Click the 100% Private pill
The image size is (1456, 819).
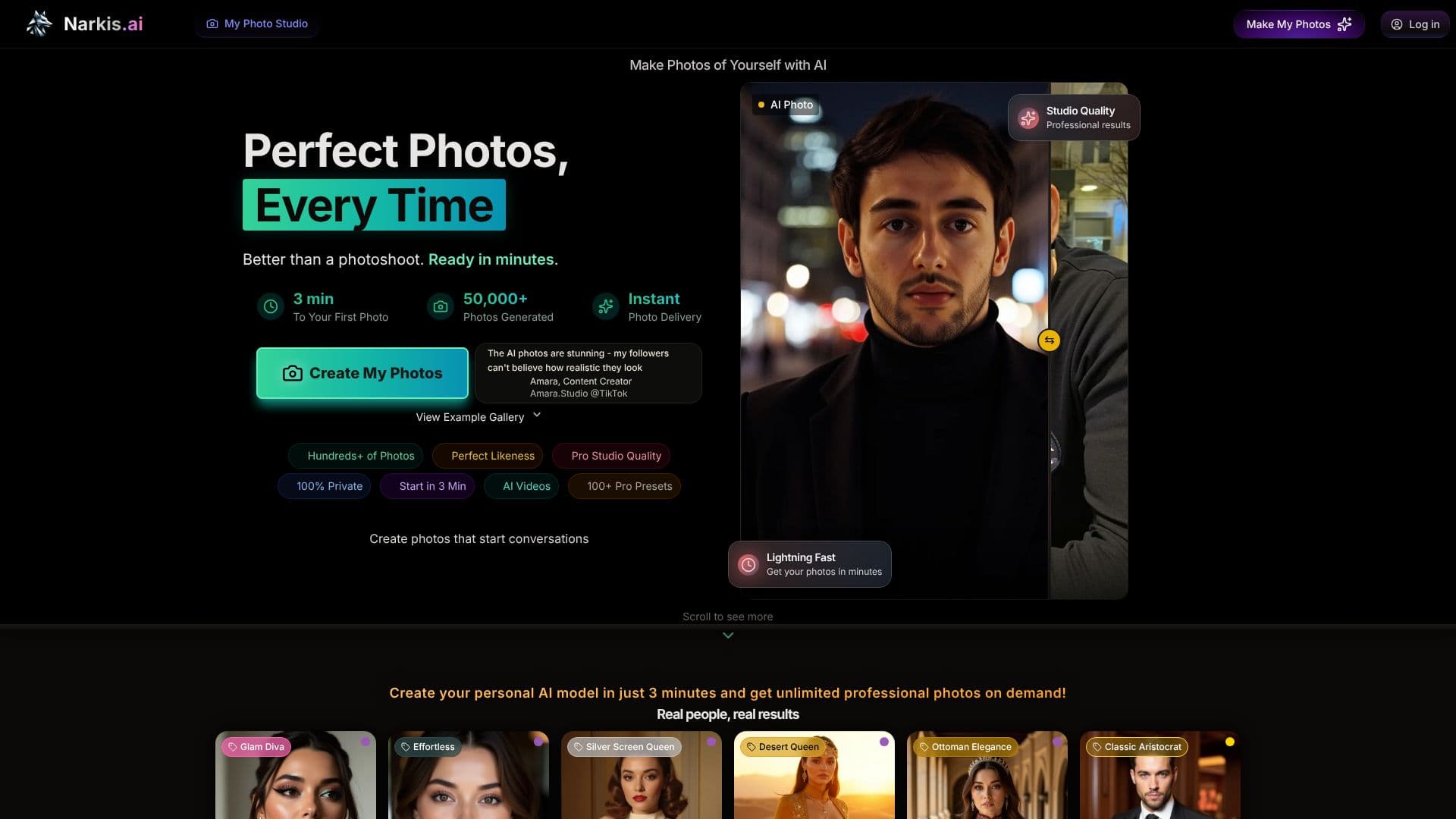pos(325,486)
